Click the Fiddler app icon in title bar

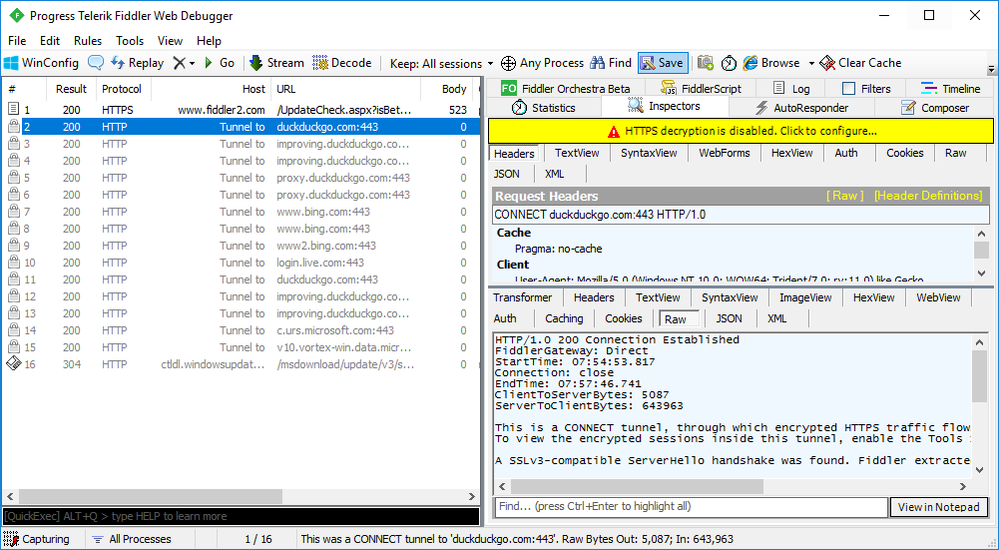15,15
